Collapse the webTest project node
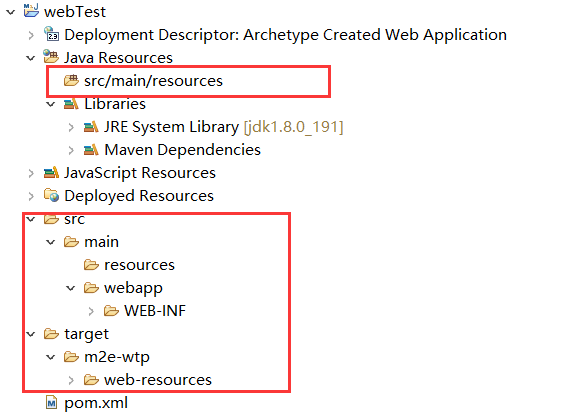577x416 pixels. 11,12
